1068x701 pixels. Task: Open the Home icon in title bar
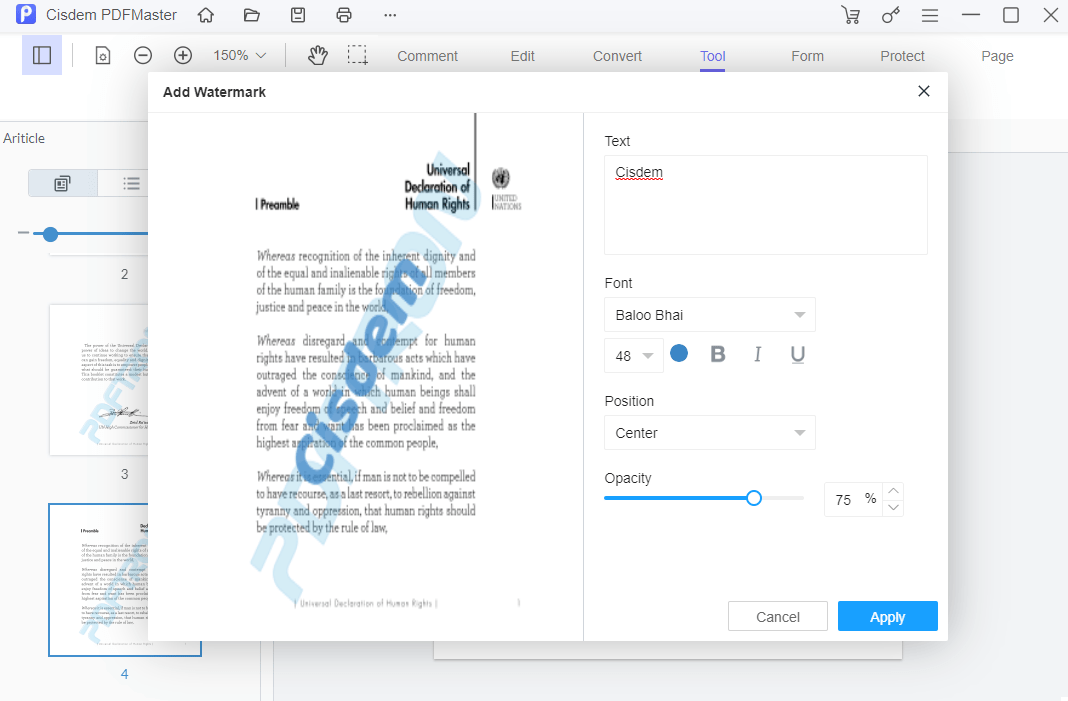206,15
